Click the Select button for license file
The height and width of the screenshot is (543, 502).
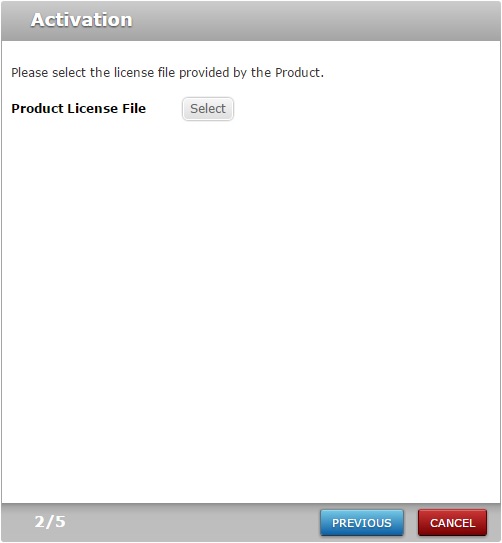pos(208,109)
